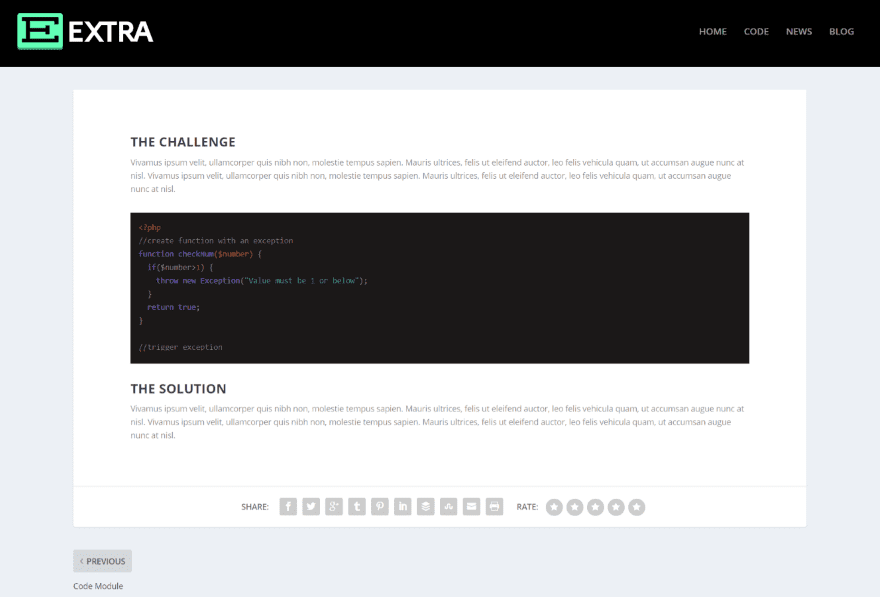Open the Code Module post link
The width and height of the screenshot is (880, 597).
tap(98, 586)
